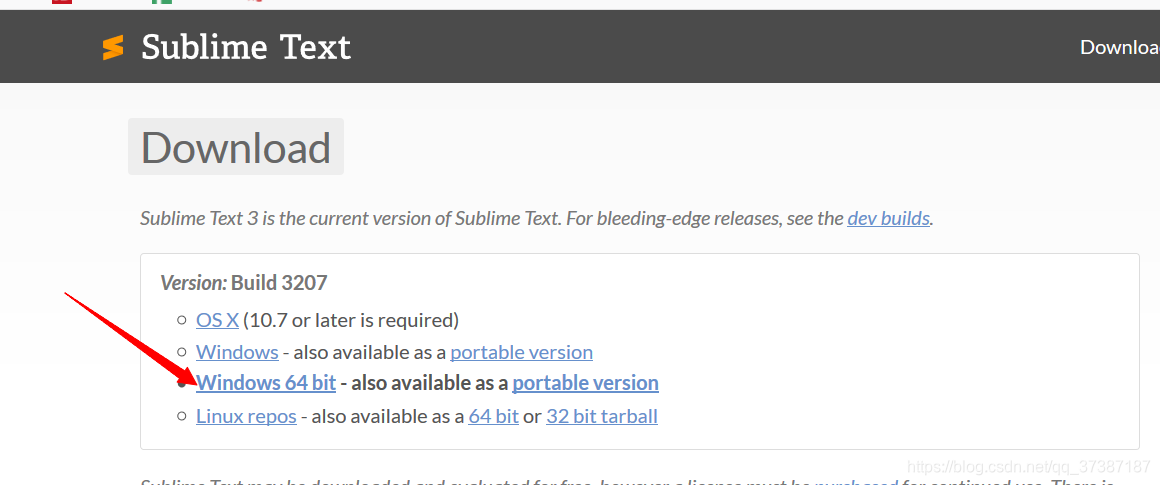
Task: Download the OS X version
Action: coord(218,320)
